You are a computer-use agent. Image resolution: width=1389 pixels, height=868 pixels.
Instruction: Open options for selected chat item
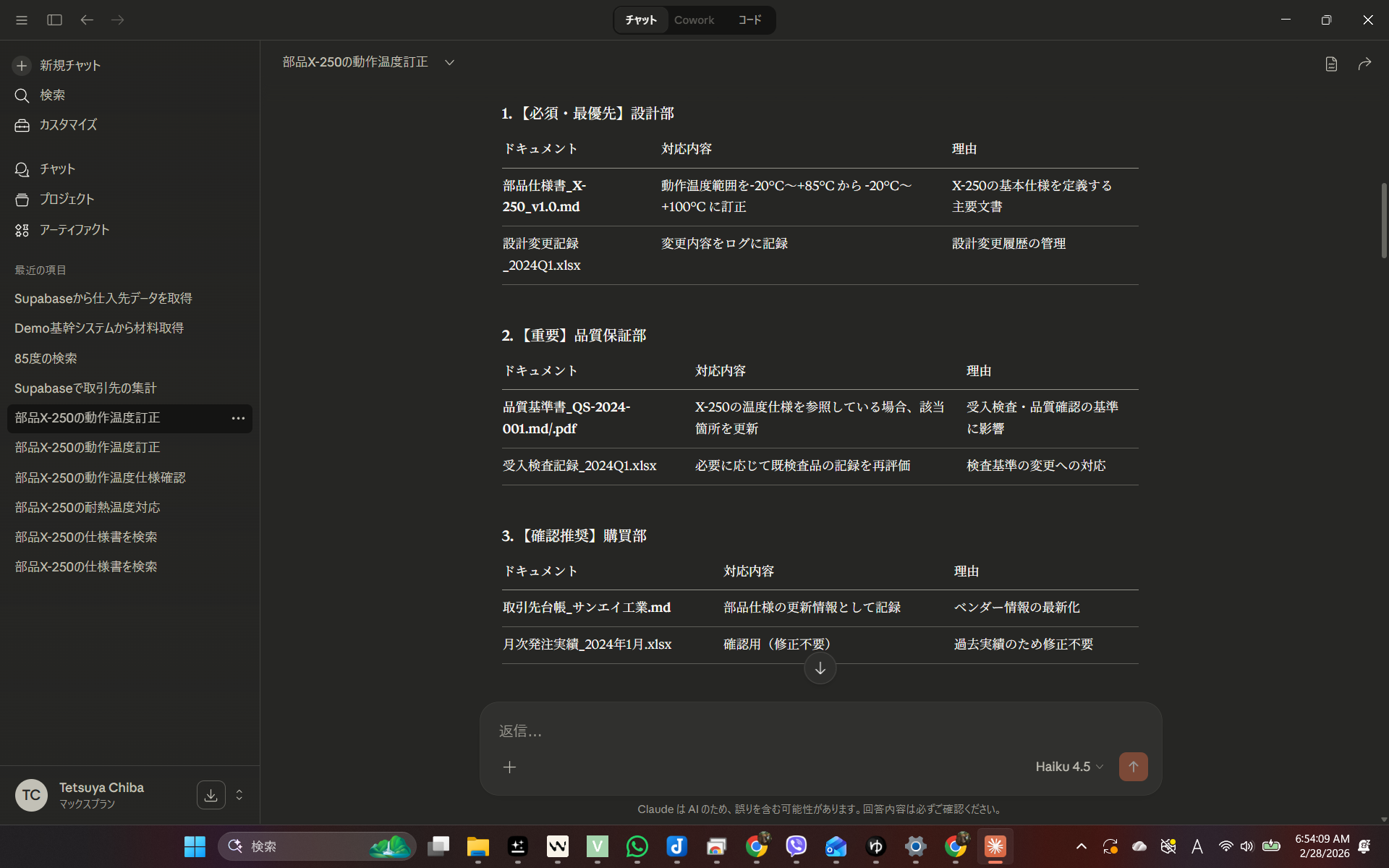[238, 418]
